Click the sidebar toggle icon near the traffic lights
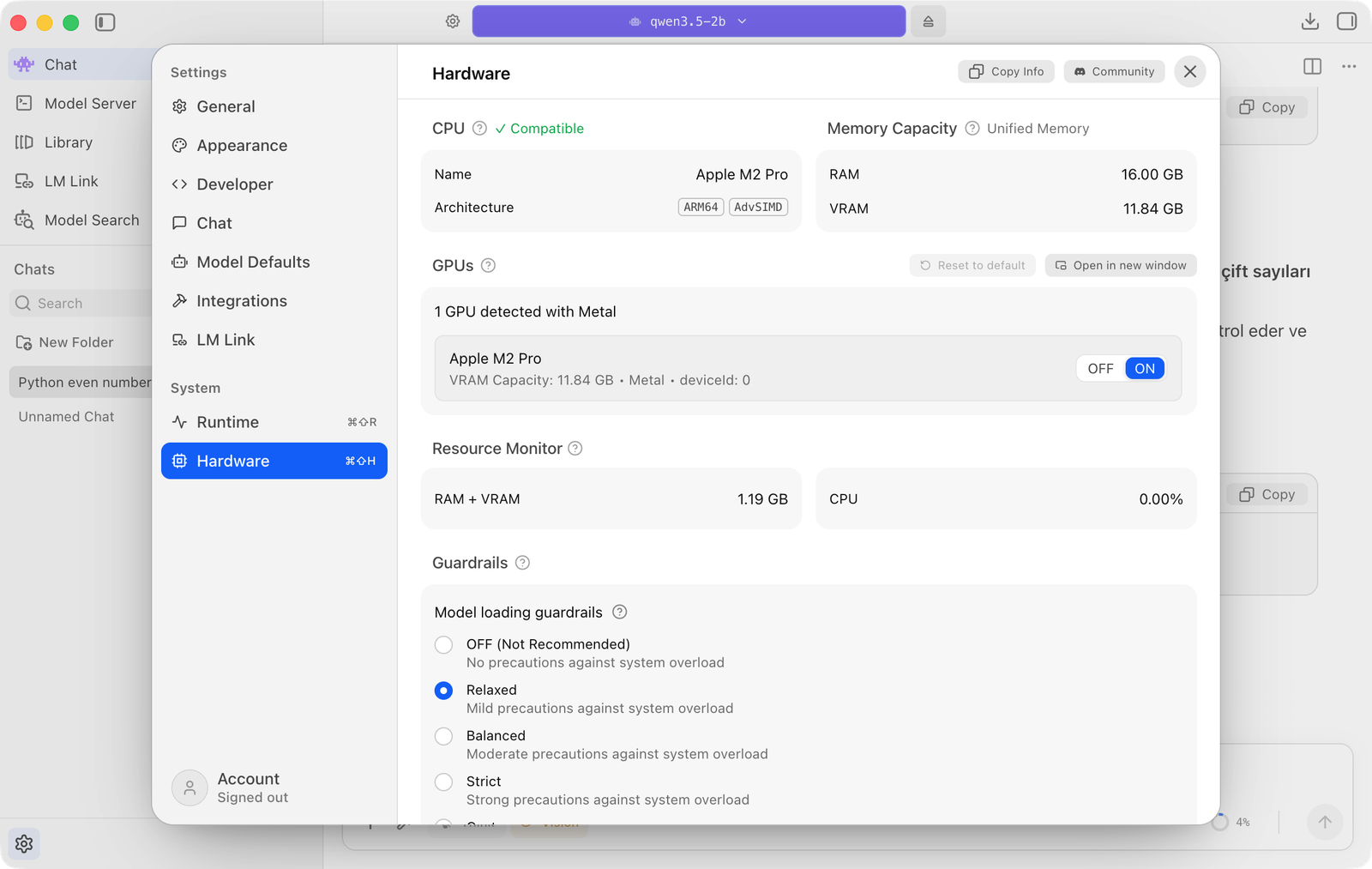 pos(105,22)
